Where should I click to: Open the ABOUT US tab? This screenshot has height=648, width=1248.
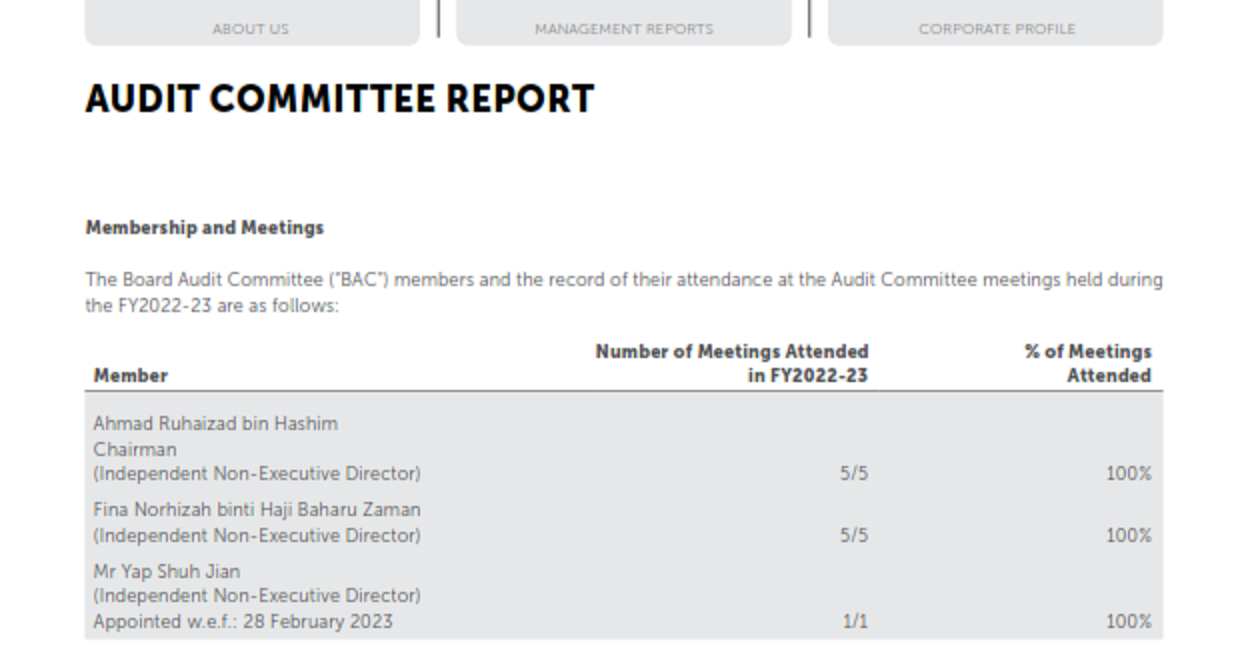tap(251, 29)
